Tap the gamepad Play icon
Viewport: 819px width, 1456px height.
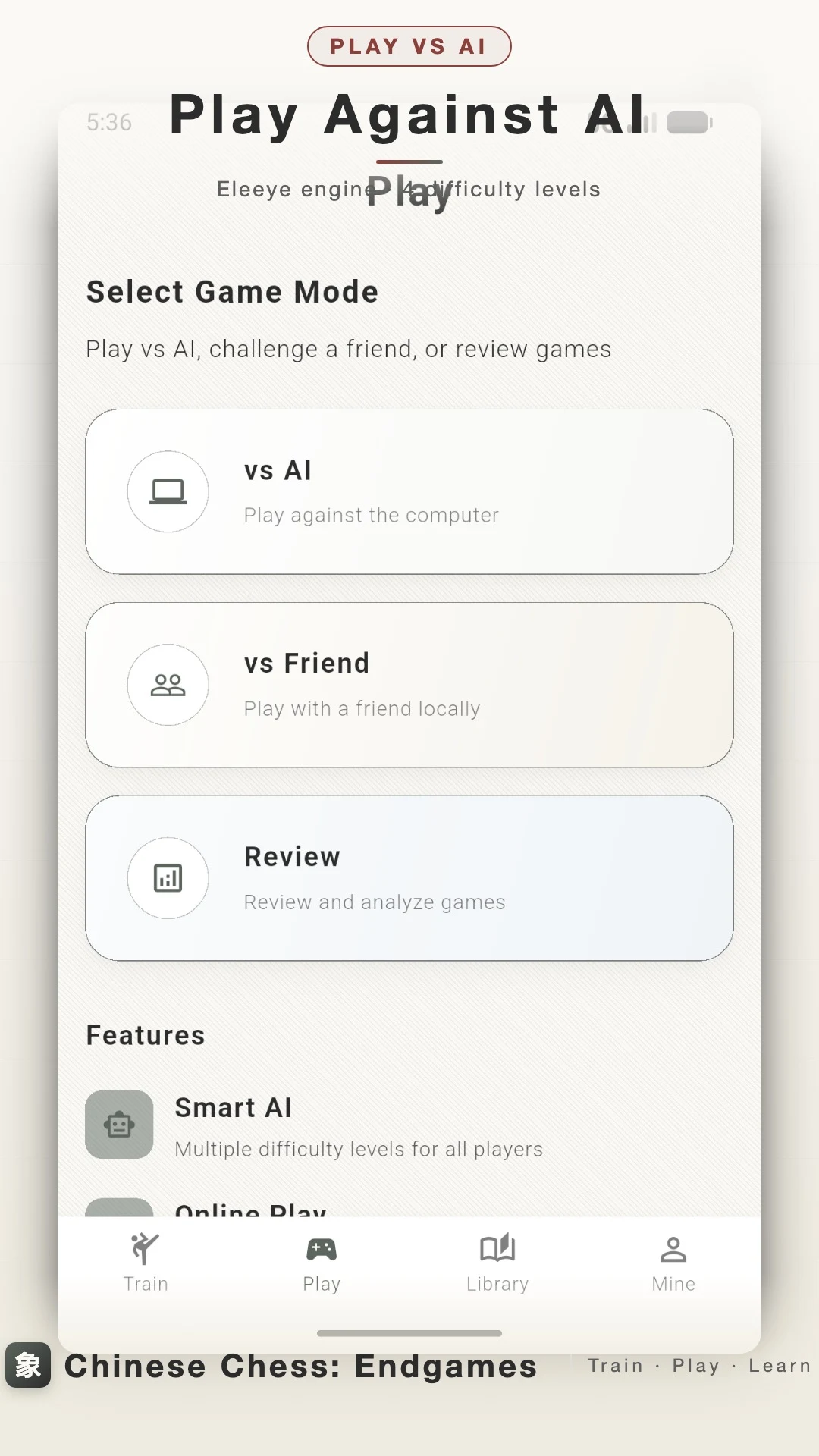[322, 1249]
